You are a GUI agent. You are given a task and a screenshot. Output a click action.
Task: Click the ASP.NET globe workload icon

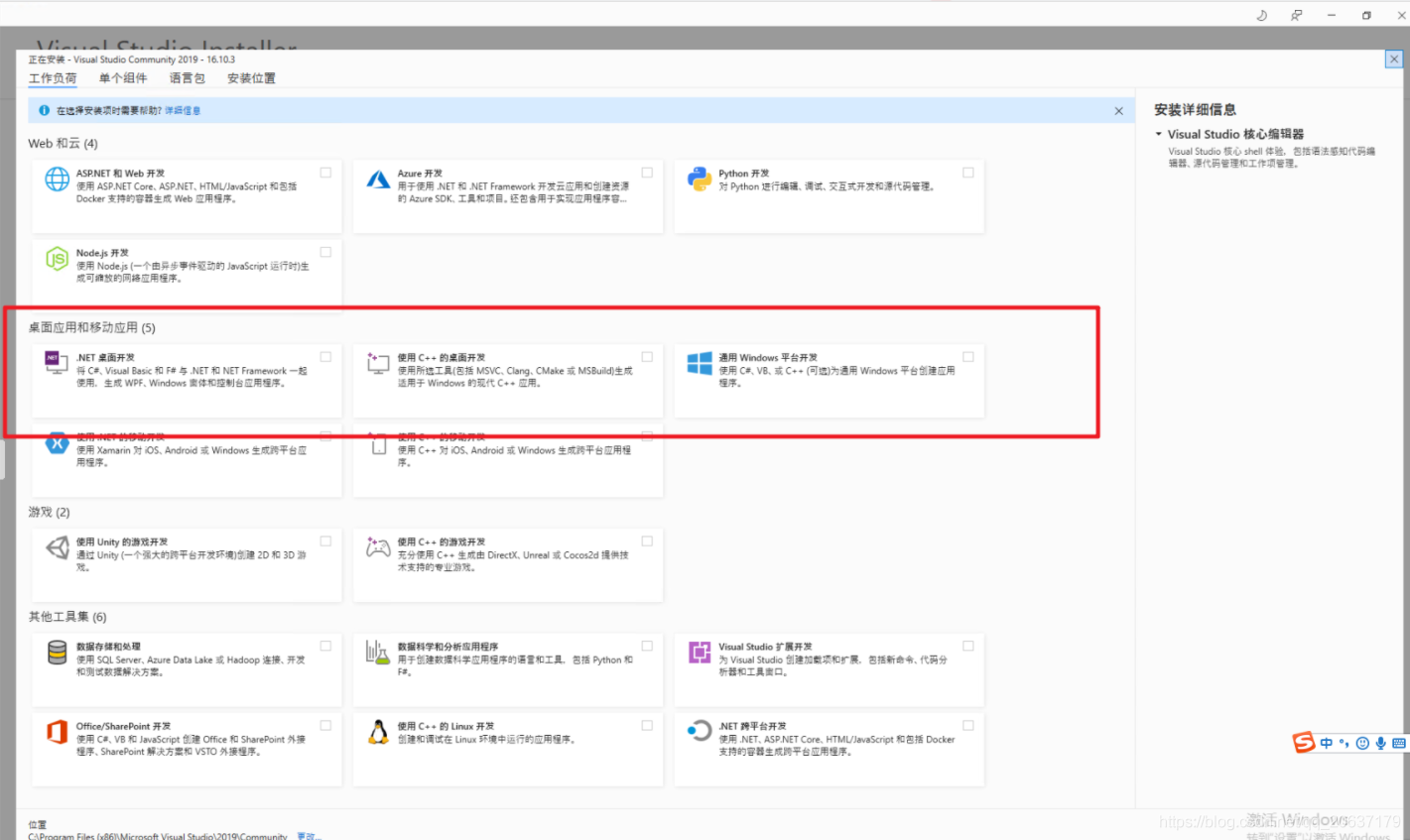coord(57,179)
